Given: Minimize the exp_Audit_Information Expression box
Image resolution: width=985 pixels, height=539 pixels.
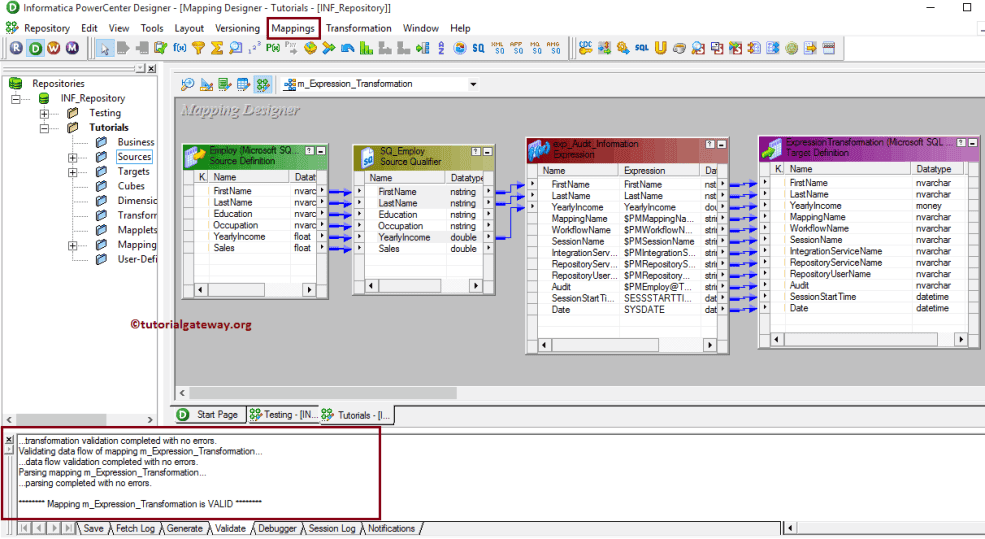Looking at the screenshot, I should [721, 144].
